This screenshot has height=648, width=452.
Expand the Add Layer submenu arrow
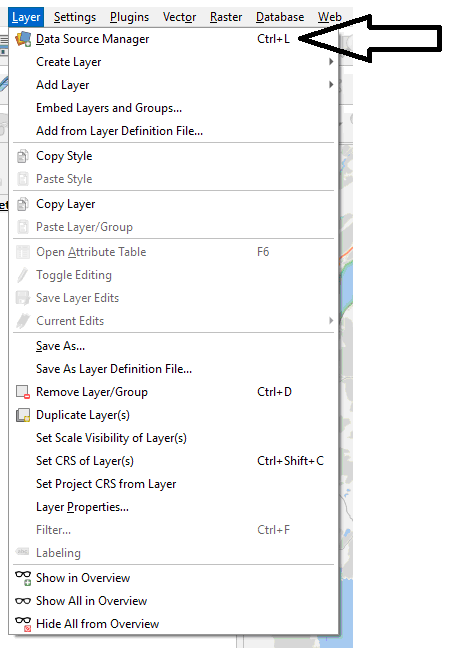331,85
